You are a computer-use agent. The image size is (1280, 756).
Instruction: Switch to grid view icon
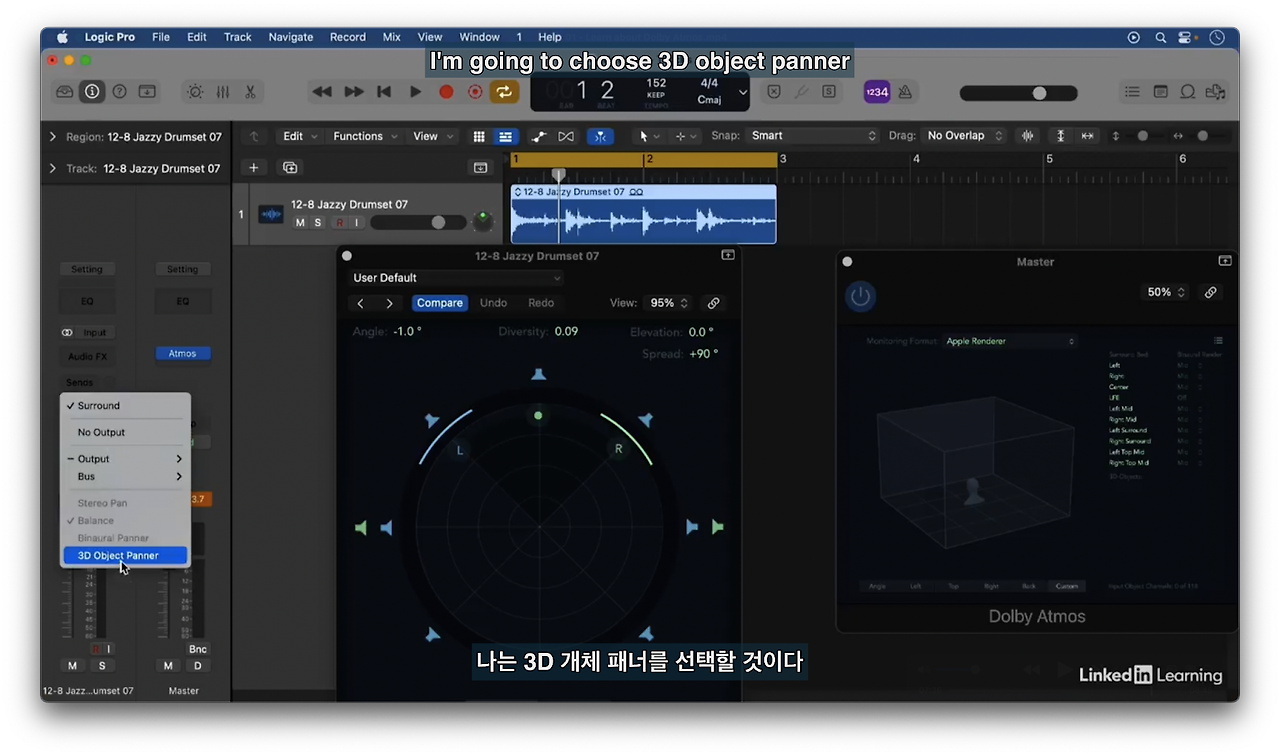(479, 136)
